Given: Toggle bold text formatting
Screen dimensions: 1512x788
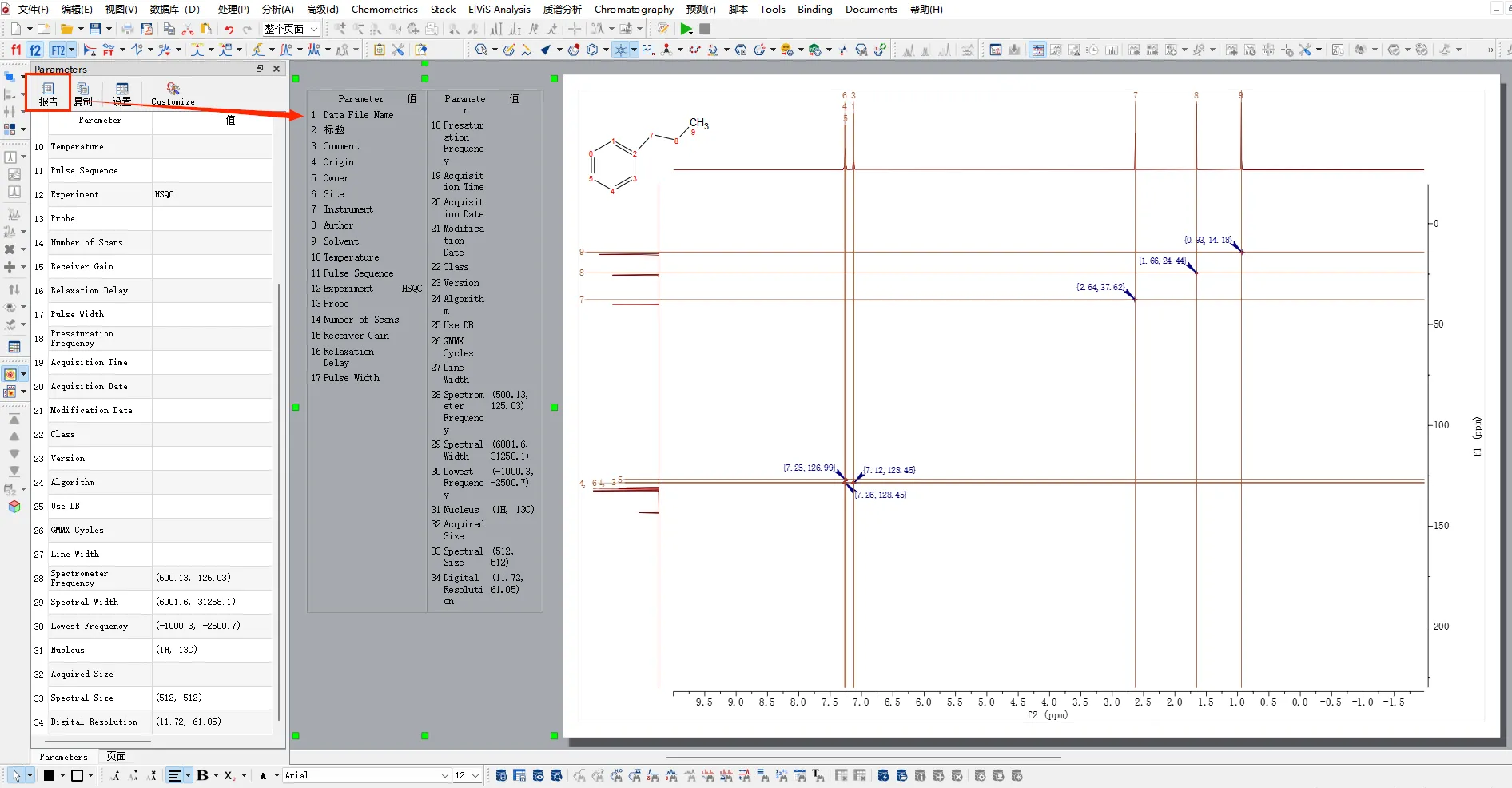Looking at the screenshot, I should [x=202, y=775].
